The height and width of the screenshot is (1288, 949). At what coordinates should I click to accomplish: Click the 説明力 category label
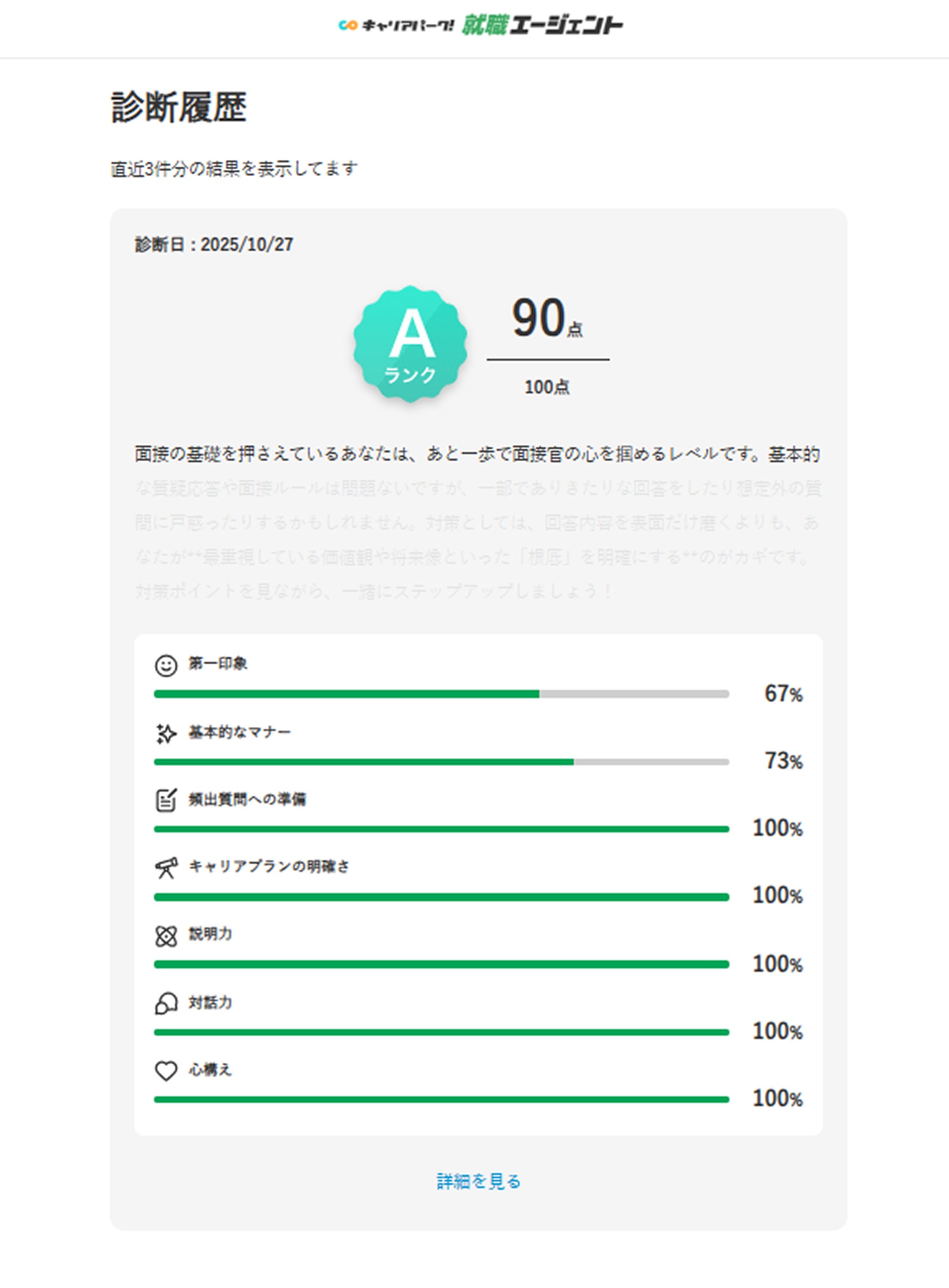[x=210, y=934]
